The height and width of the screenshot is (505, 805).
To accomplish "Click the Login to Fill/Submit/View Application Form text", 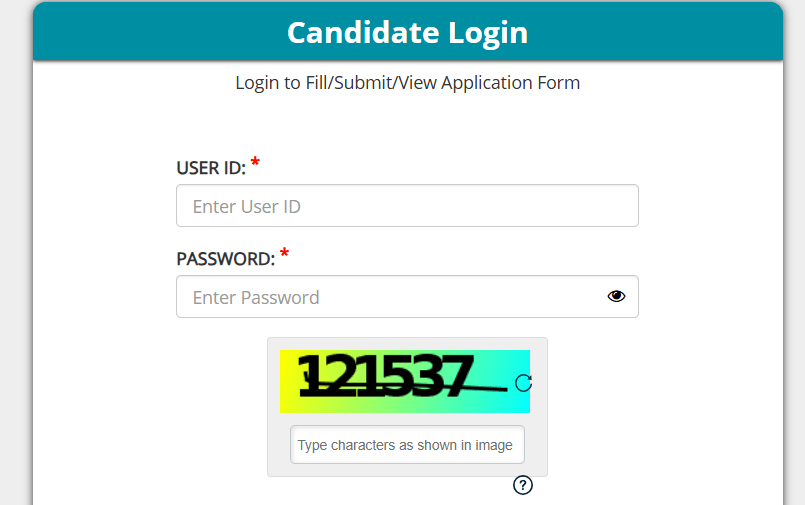I will [407, 82].
